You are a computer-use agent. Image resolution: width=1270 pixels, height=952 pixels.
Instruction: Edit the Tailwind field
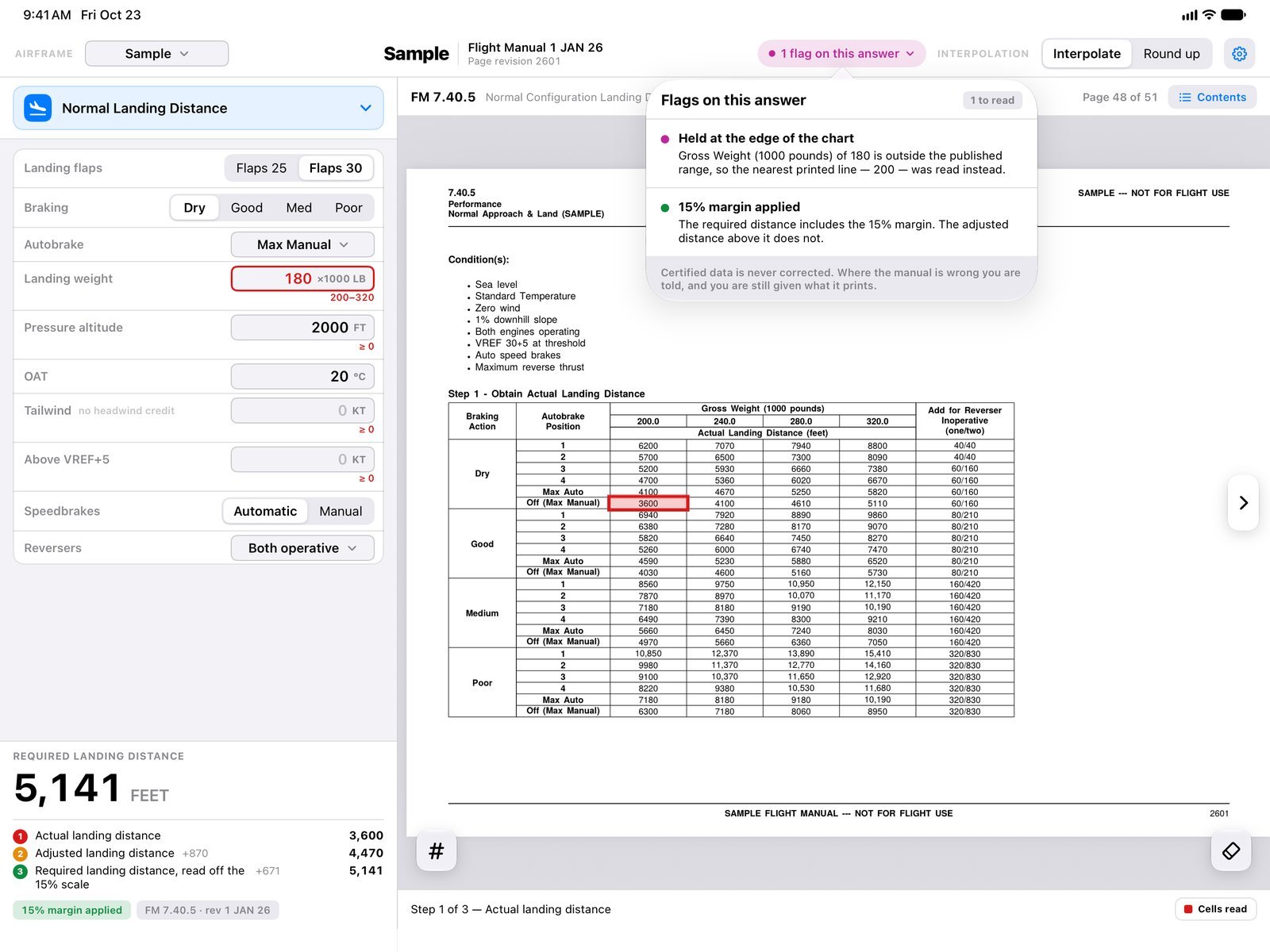coord(302,410)
